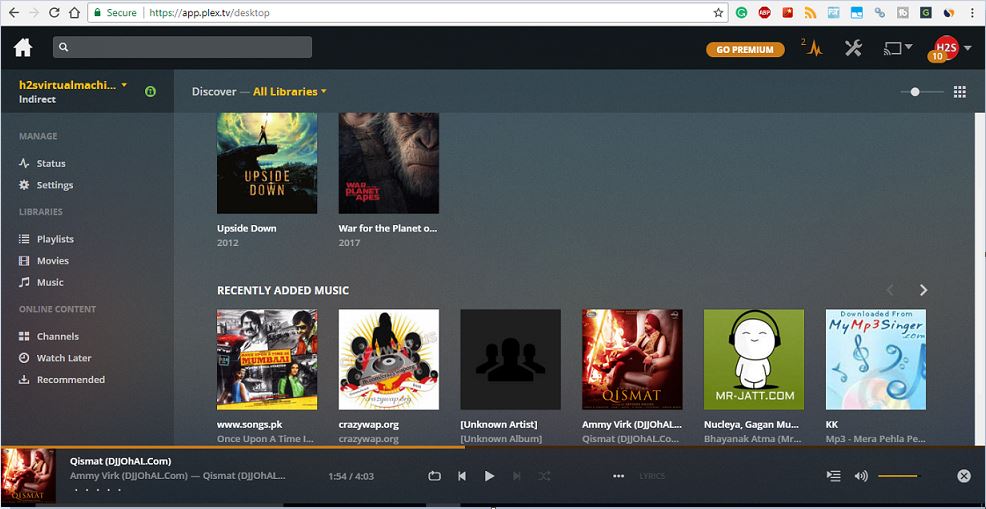Image resolution: width=986 pixels, height=509 pixels.
Task: Toggle repeat in the player
Action: click(435, 476)
